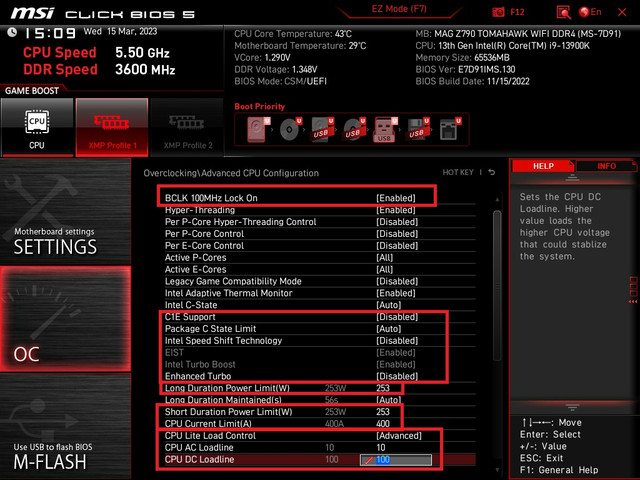Open Long Duration Maintained(s) [Auto] options
The image size is (640, 480).
click(x=388, y=400)
